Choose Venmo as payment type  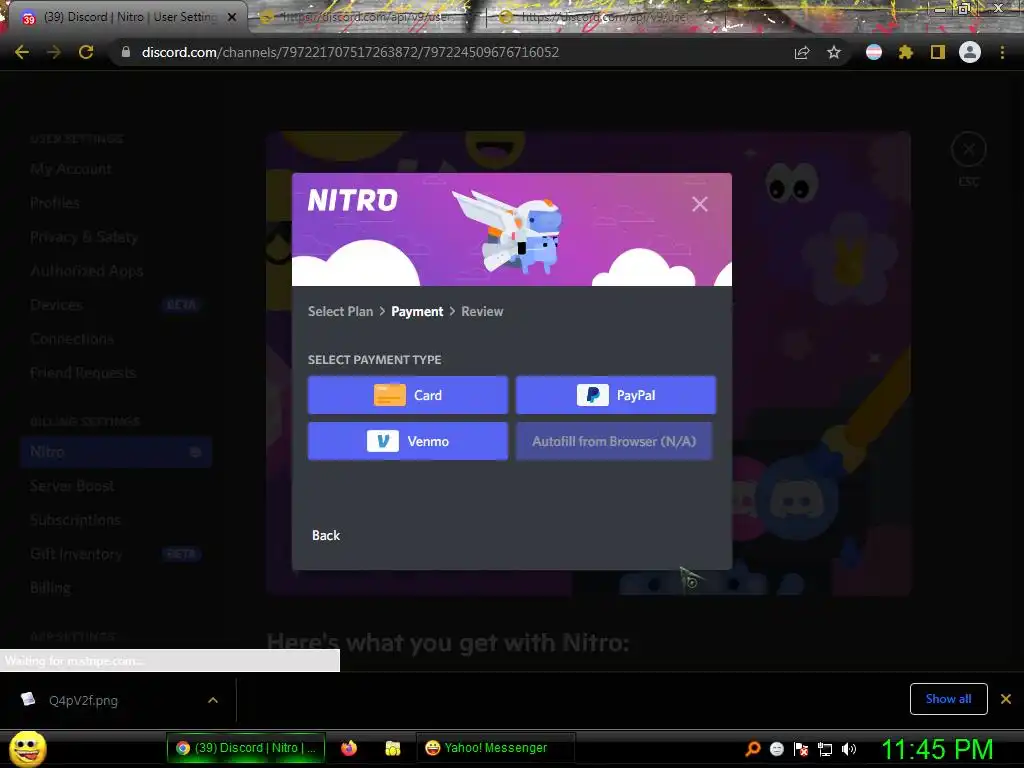(x=408, y=441)
